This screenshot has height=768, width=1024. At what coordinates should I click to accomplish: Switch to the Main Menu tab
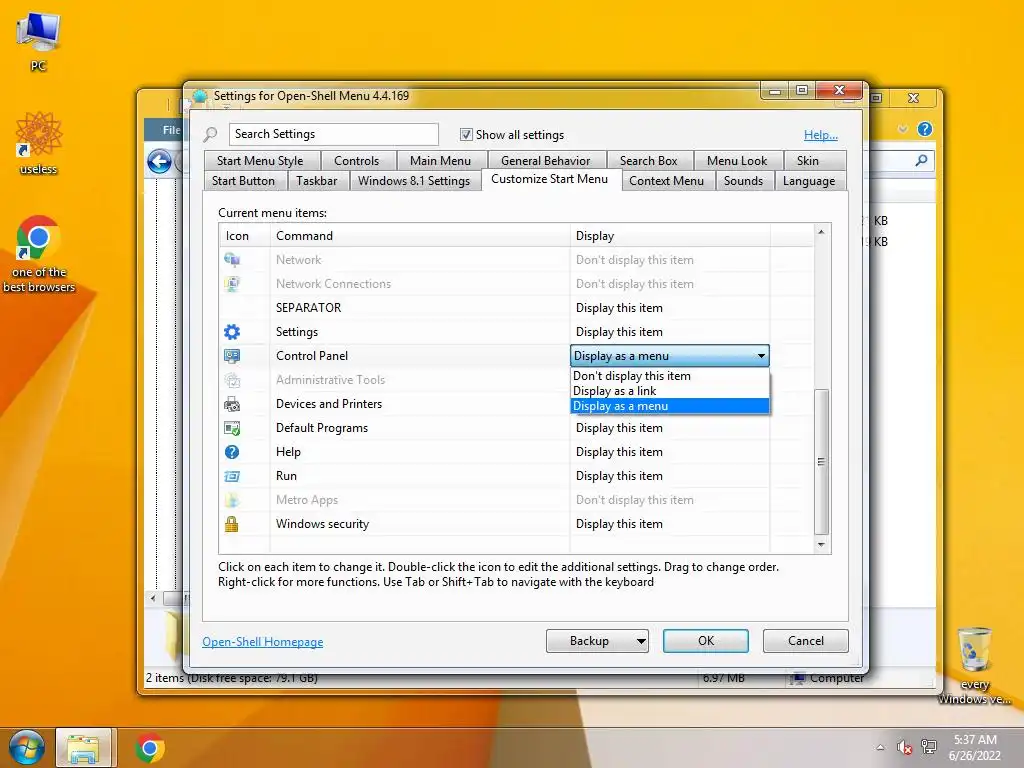[440, 161]
